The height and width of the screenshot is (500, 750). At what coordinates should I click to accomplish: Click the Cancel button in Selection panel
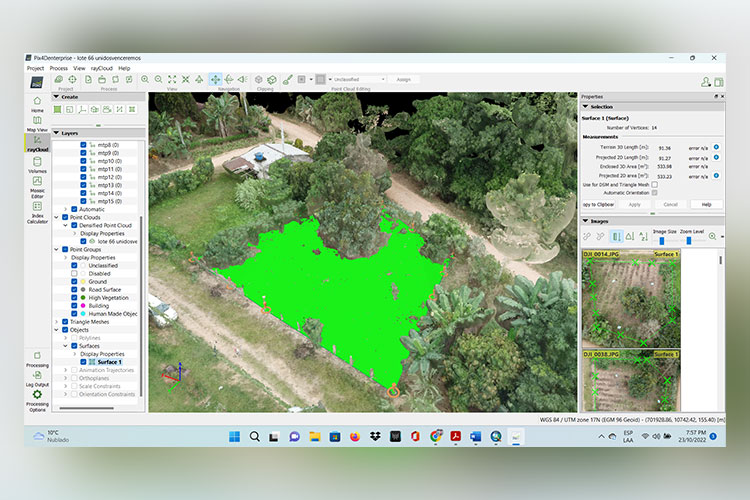670,204
